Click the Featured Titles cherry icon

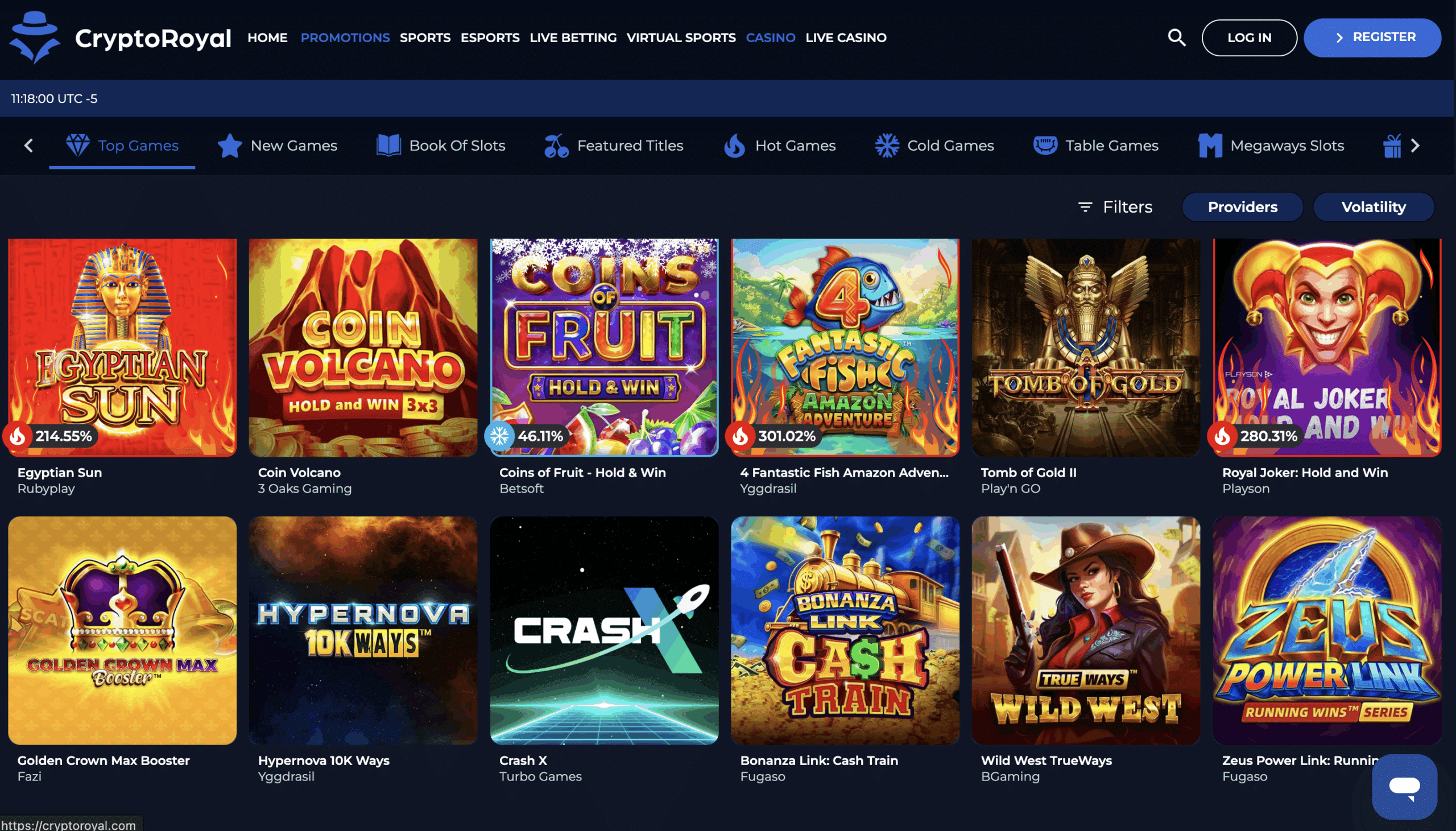pyautogui.click(x=556, y=145)
